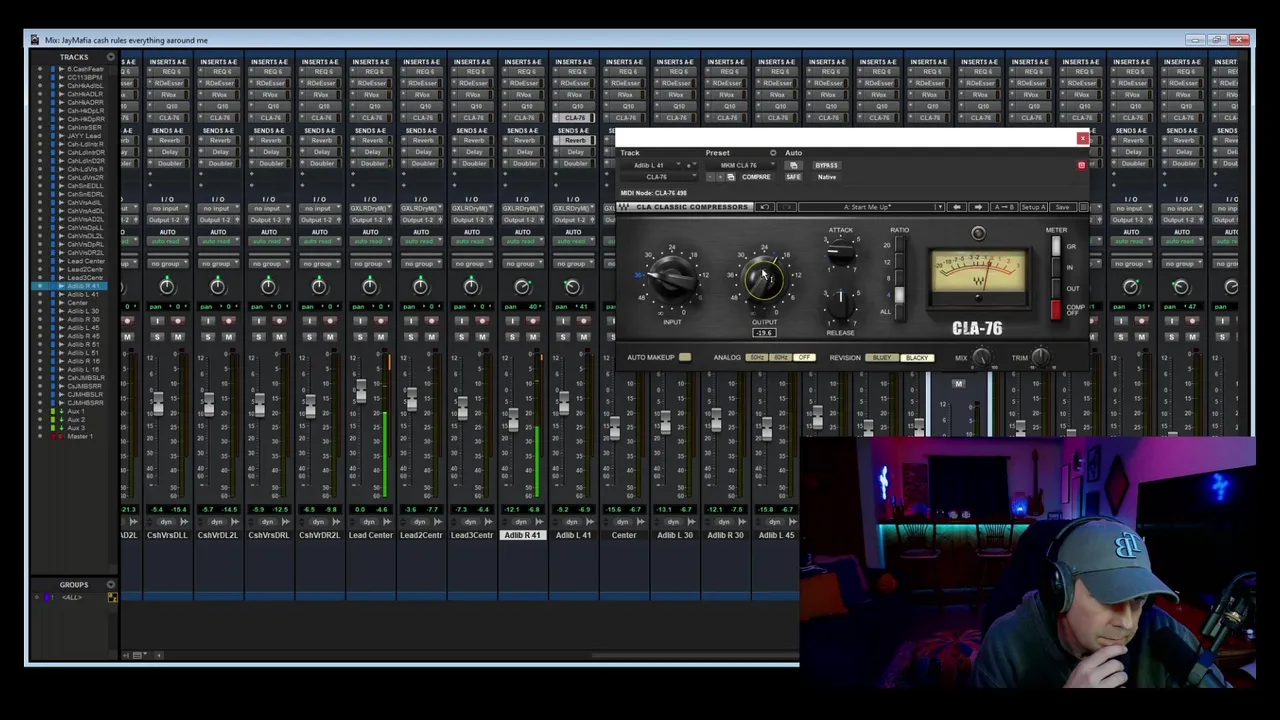Open no group dropdown on CshVrDL2L strip
The image size is (1280, 720).
point(218,264)
